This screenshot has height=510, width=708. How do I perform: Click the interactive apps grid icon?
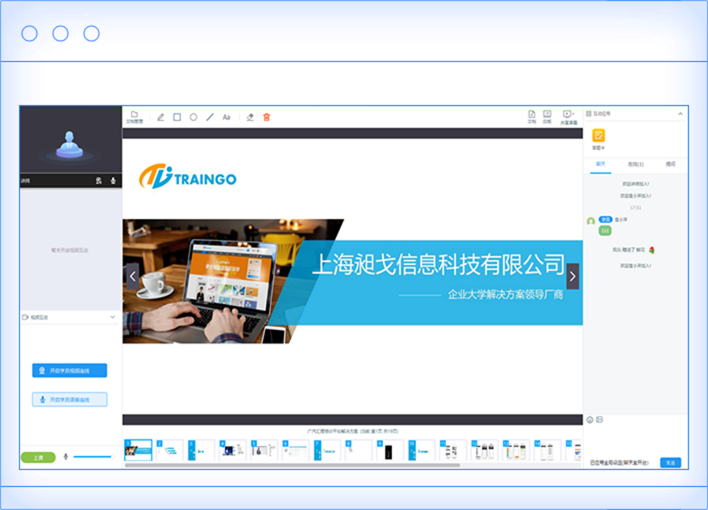pyautogui.click(x=589, y=114)
